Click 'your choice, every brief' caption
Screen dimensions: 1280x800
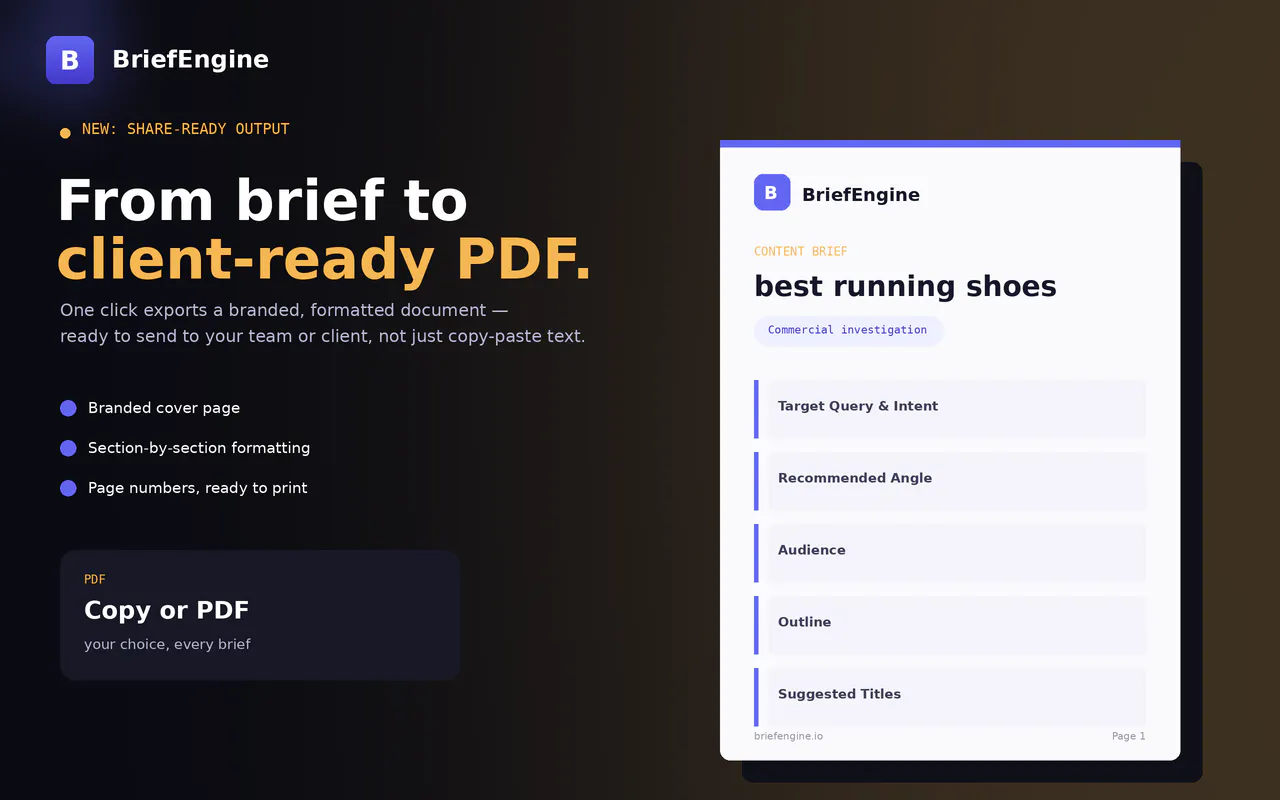167,644
